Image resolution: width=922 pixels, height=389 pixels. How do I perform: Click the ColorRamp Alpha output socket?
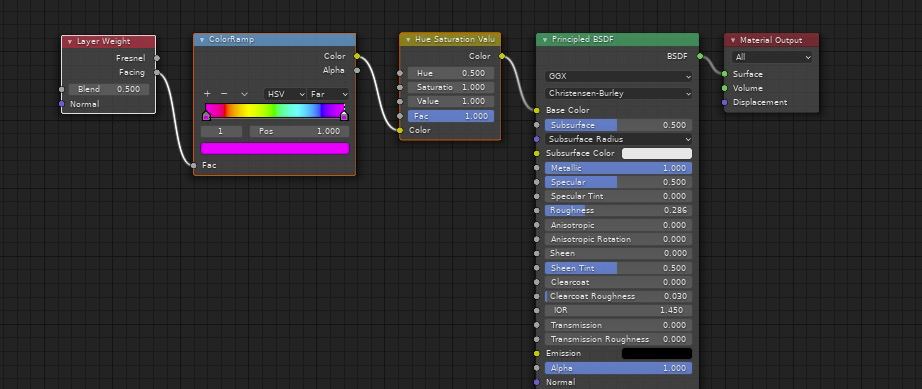point(357,71)
